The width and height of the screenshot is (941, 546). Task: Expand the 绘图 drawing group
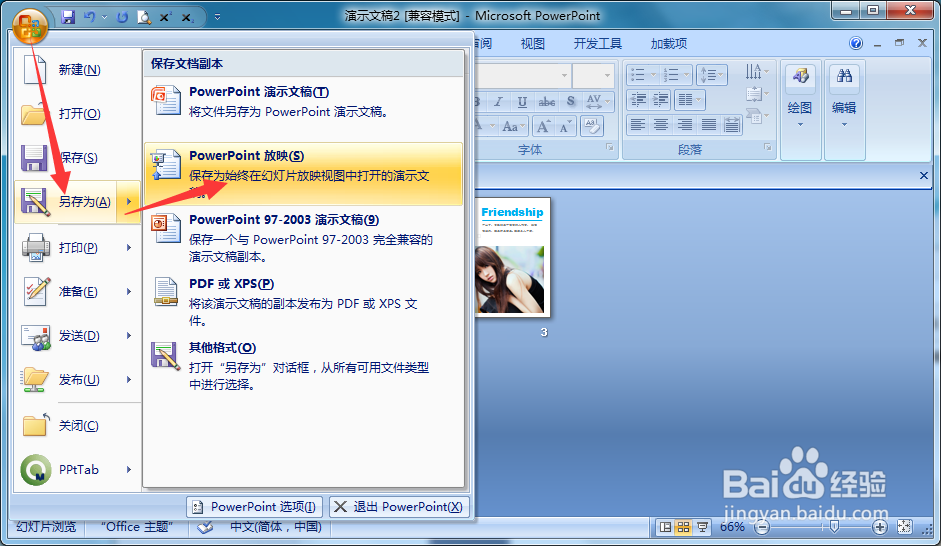click(800, 110)
